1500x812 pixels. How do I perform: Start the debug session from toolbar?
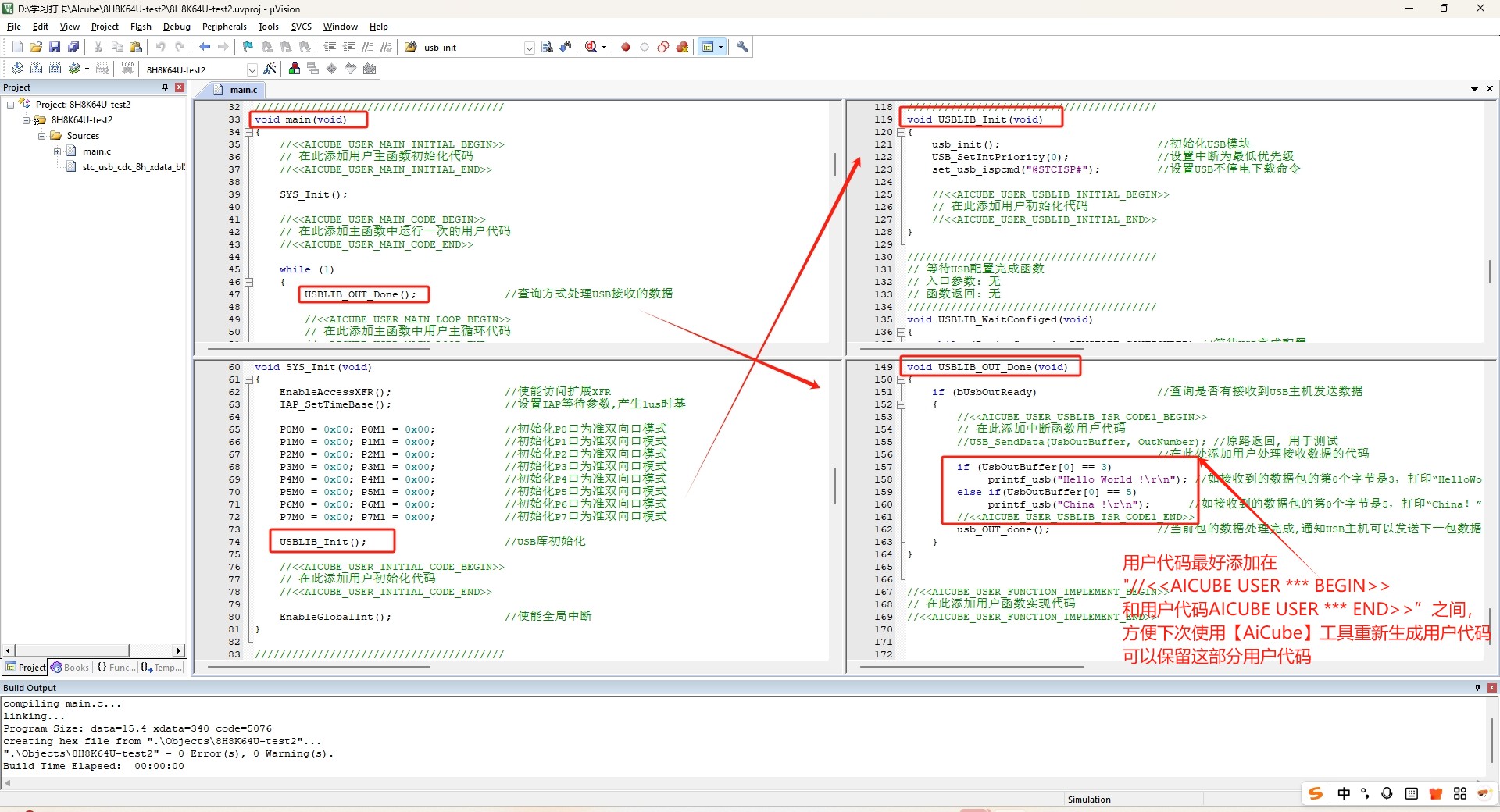[x=591, y=48]
